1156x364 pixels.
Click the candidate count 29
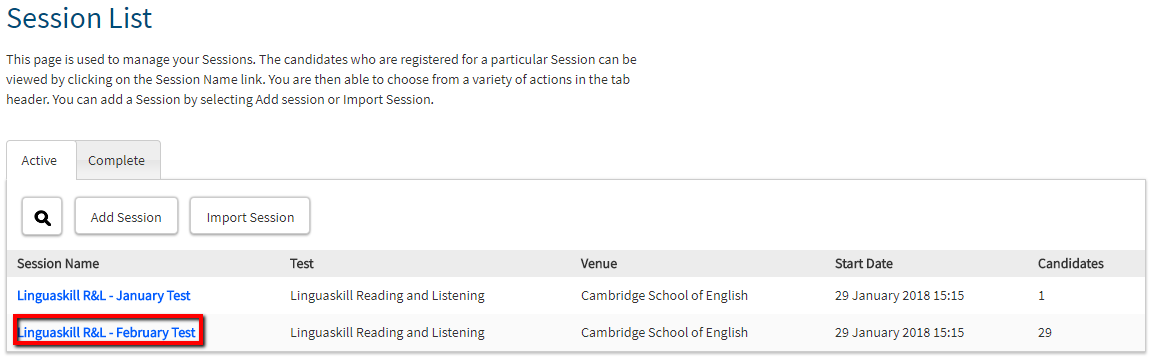[x=1045, y=332]
